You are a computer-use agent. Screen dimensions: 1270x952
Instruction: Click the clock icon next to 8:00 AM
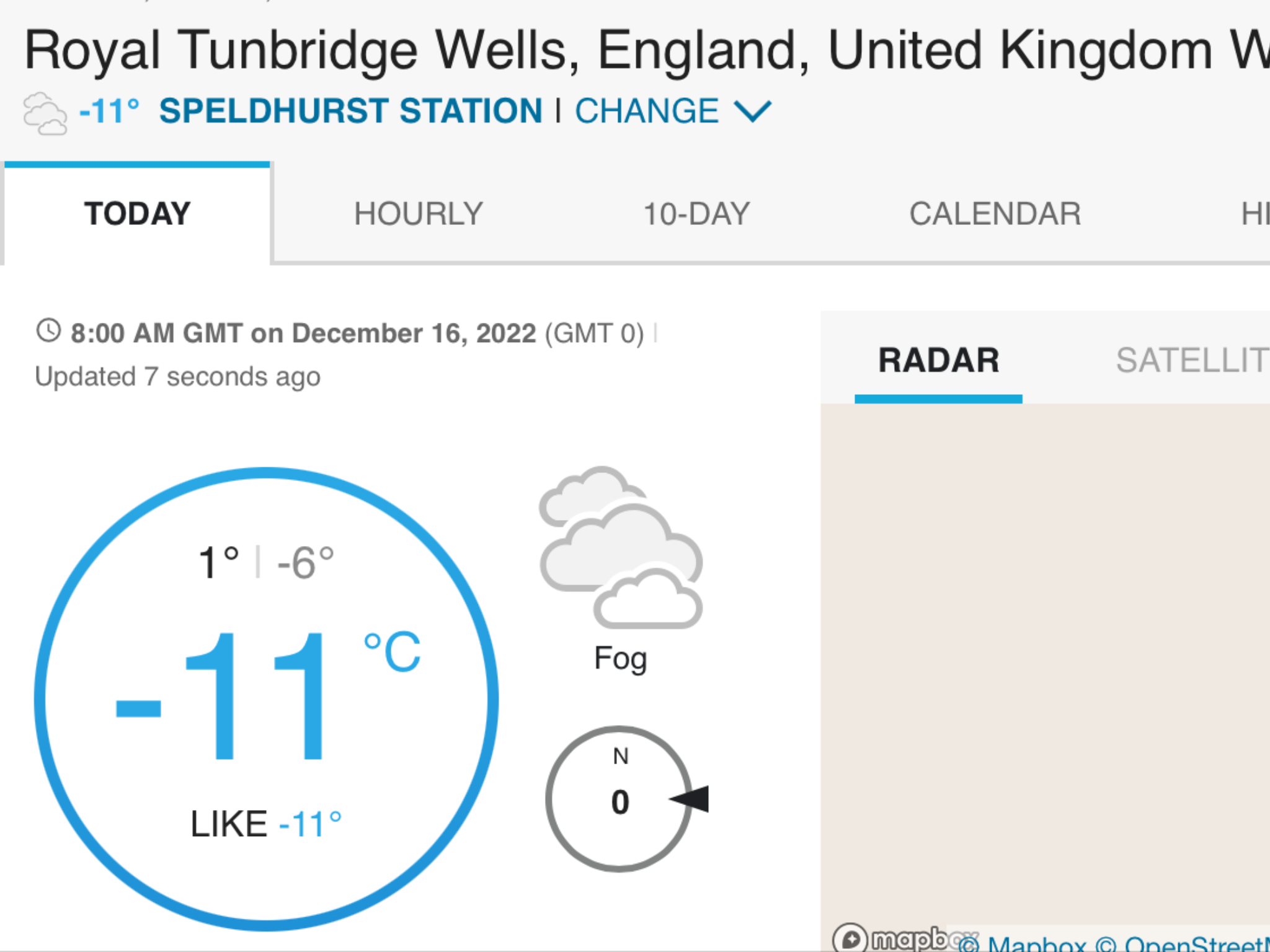(48, 330)
